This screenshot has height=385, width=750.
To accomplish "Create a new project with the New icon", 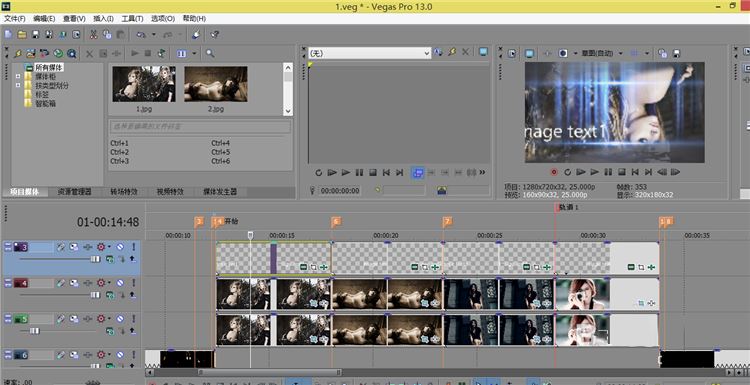I will tap(8, 34).
